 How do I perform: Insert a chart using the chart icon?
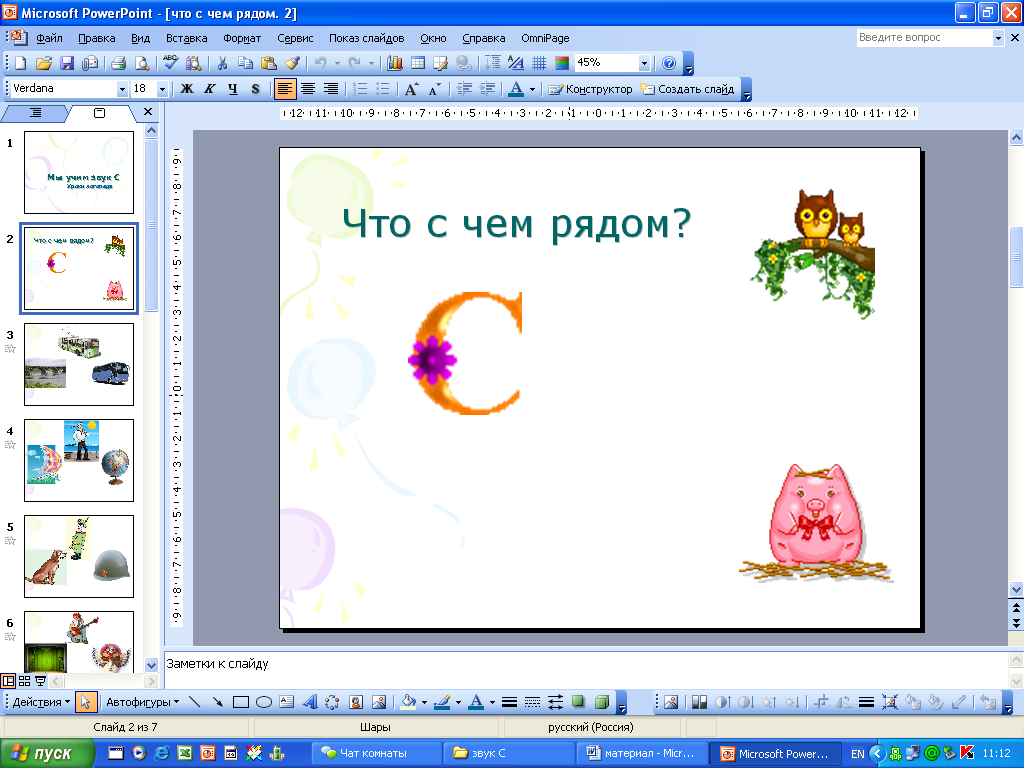point(394,63)
